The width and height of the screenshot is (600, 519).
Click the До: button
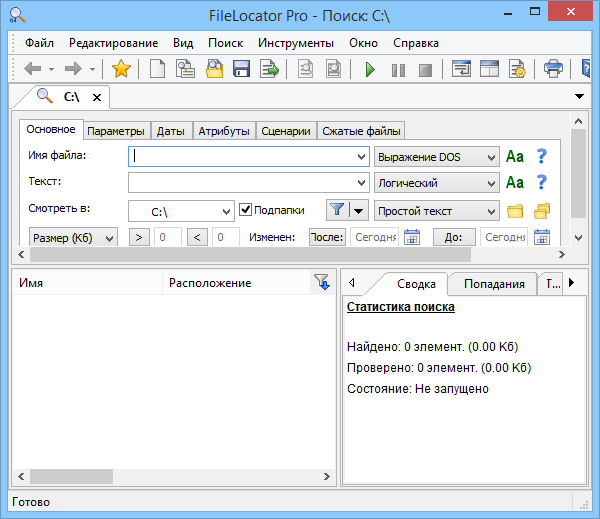pos(453,237)
